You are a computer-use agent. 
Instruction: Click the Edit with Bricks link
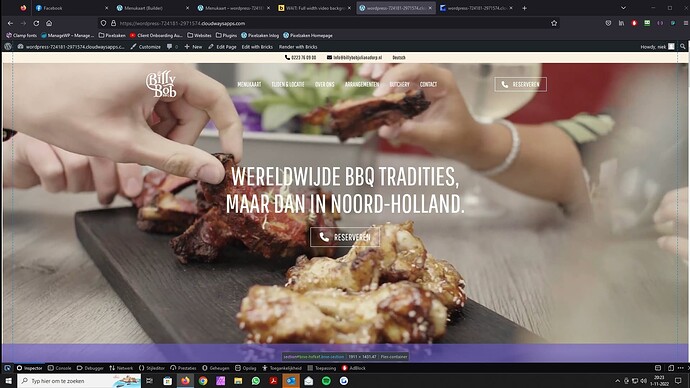coord(257,47)
